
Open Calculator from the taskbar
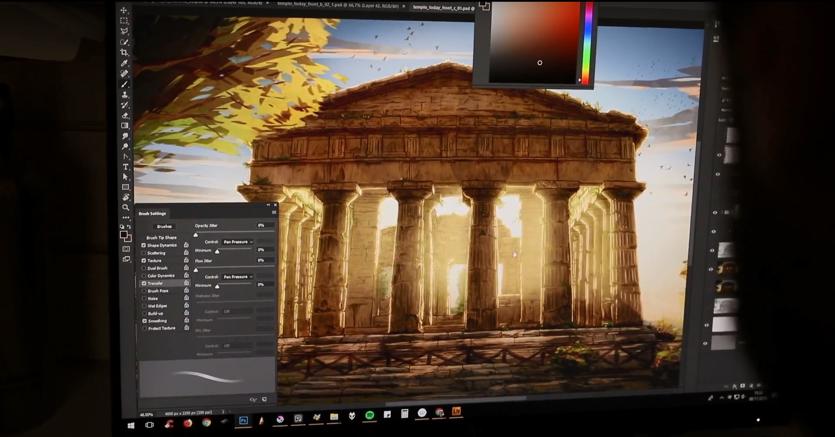[405, 414]
